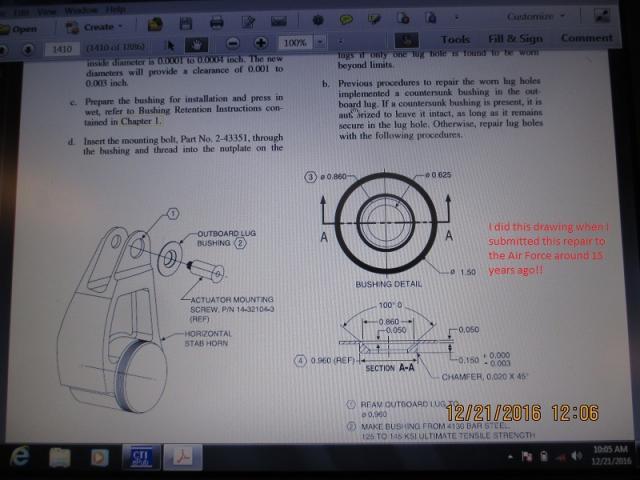Image resolution: width=640 pixels, height=480 pixels.
Task: Select the Hand pan tool
Action: coord(198,44)
